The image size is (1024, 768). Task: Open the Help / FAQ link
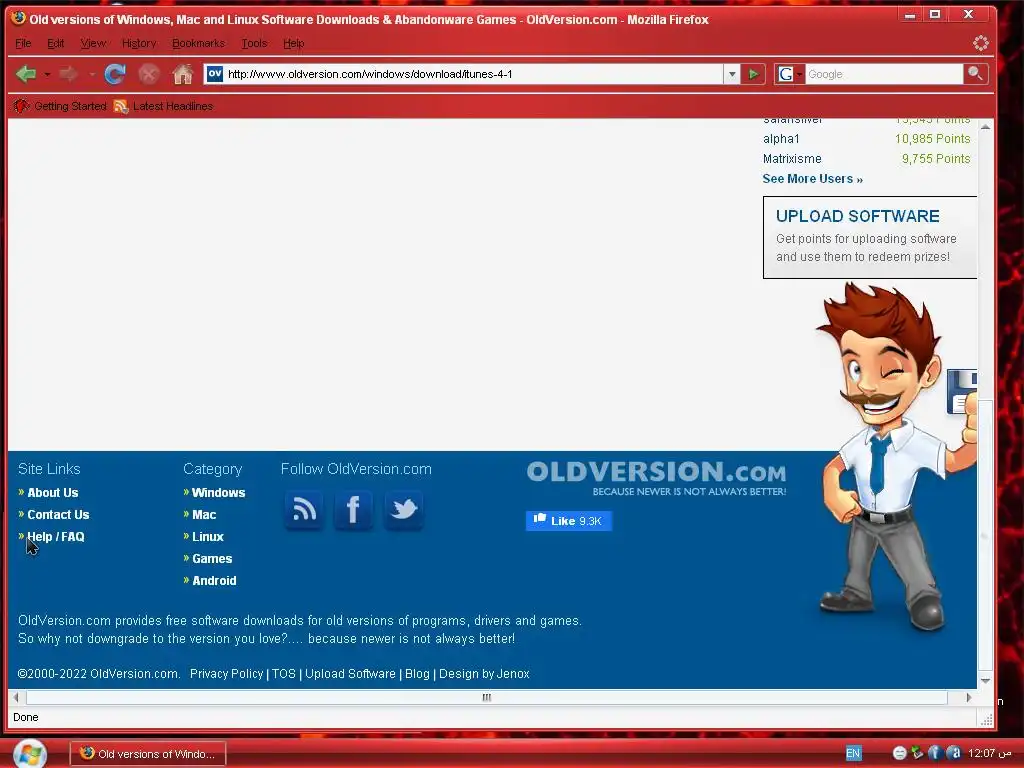(x=56, y=537)
